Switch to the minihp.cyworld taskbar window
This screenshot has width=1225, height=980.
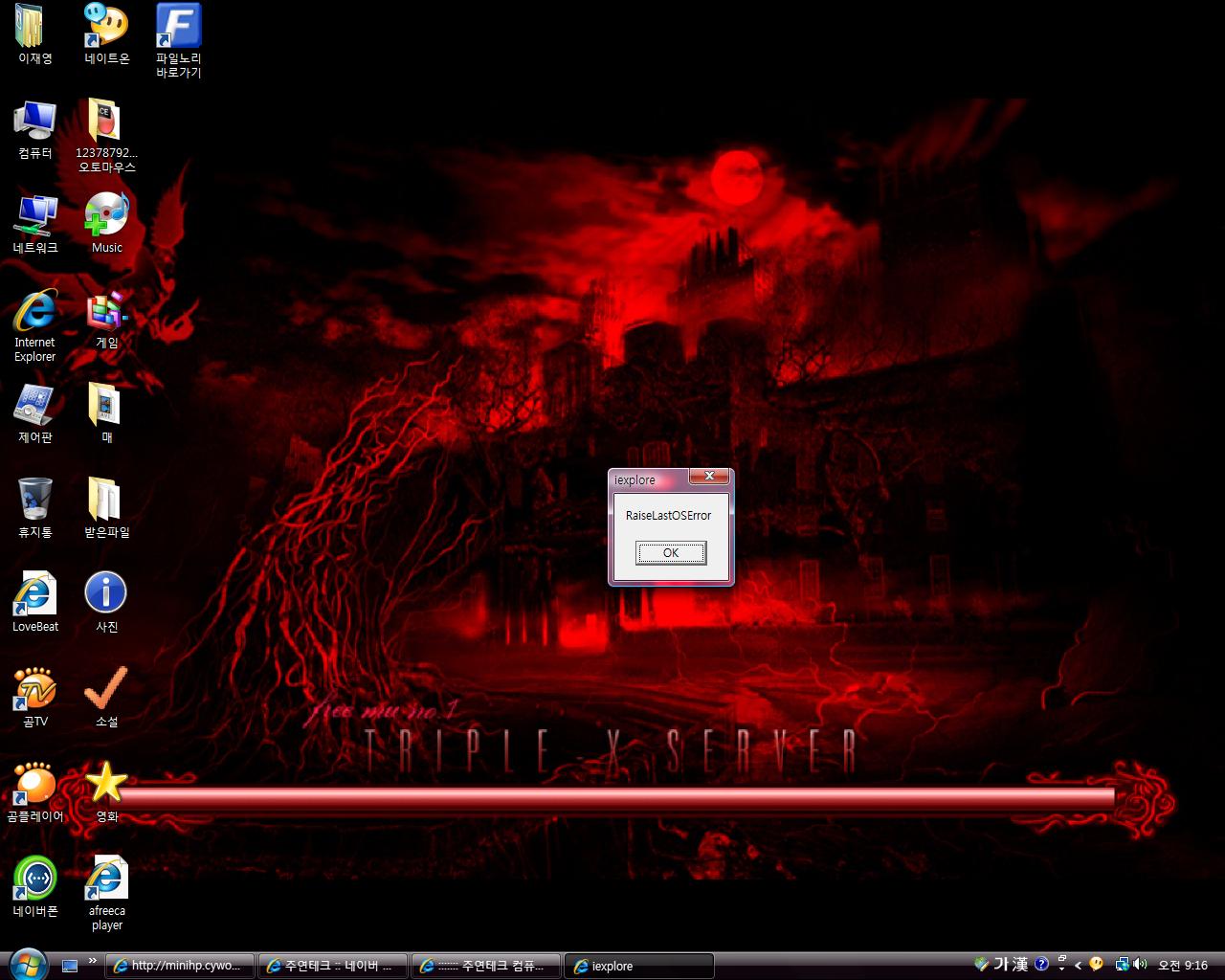[x=180, y=966]
